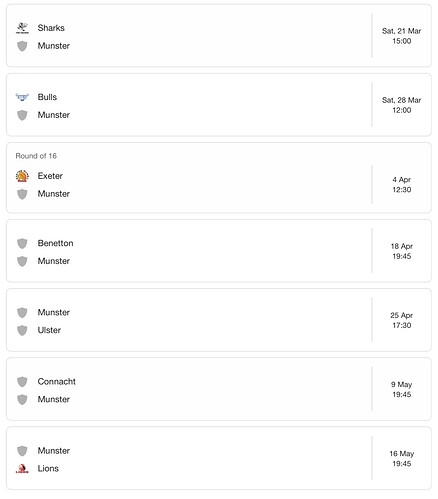Click the Ulster shield placeholder icon

pyautogui.click(x=22, y=330)
